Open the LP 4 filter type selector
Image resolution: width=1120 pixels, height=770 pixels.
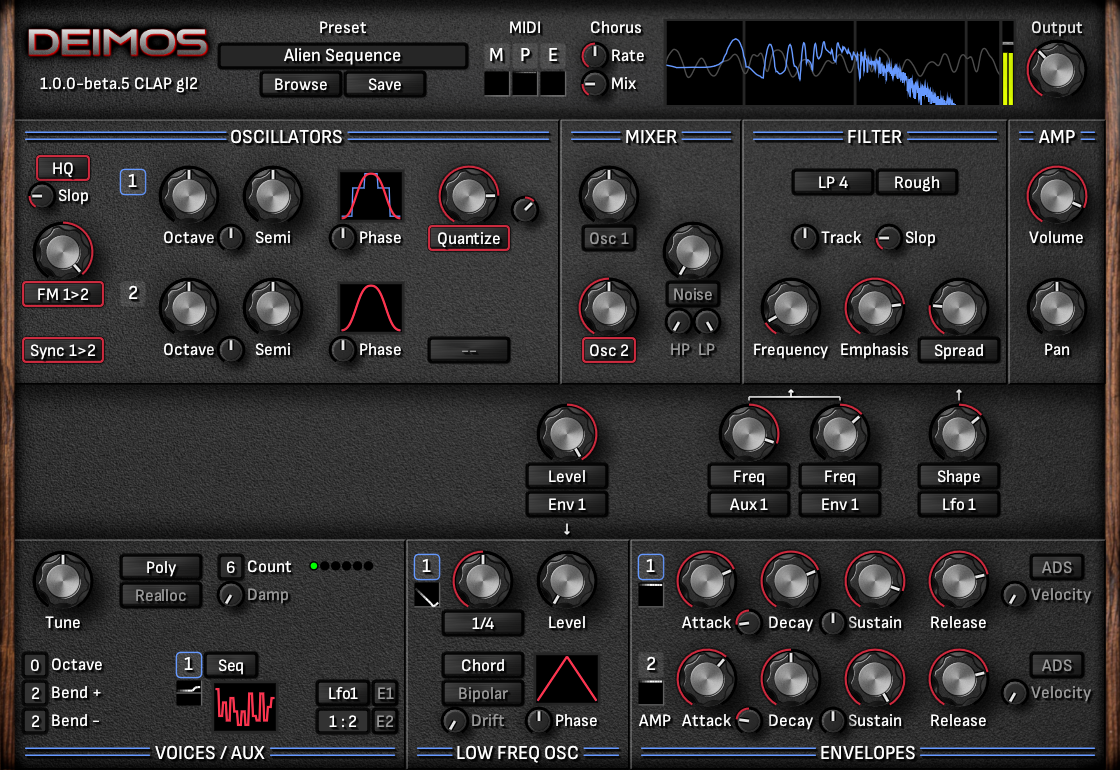(x=832, y=182)
